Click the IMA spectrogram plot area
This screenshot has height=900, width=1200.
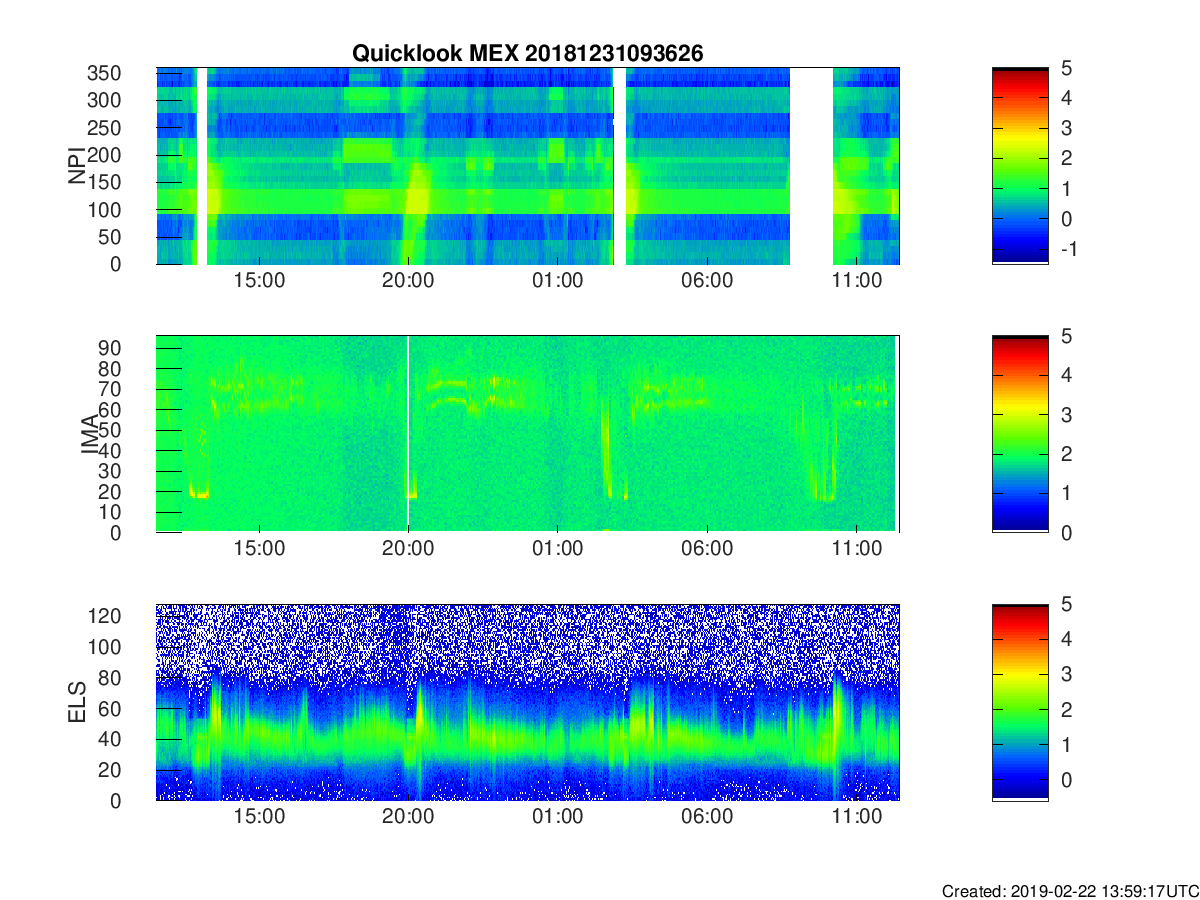tap(527, 434)
